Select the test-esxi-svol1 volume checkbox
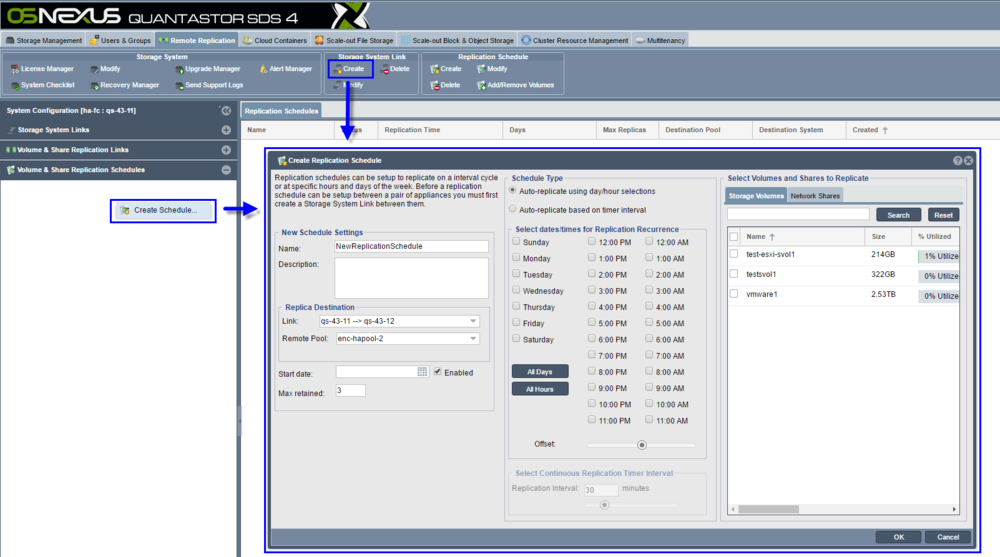This screenshot has height=557, width=1000. pos(733,254)
